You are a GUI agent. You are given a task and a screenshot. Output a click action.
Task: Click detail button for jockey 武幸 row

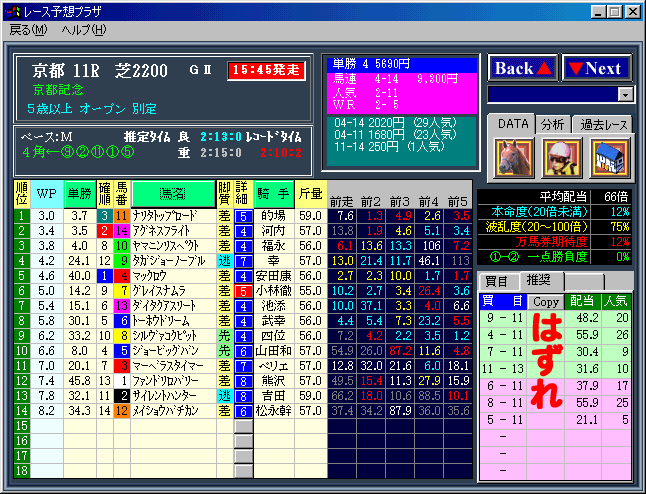pyautogui.click(x=243, y=320)
